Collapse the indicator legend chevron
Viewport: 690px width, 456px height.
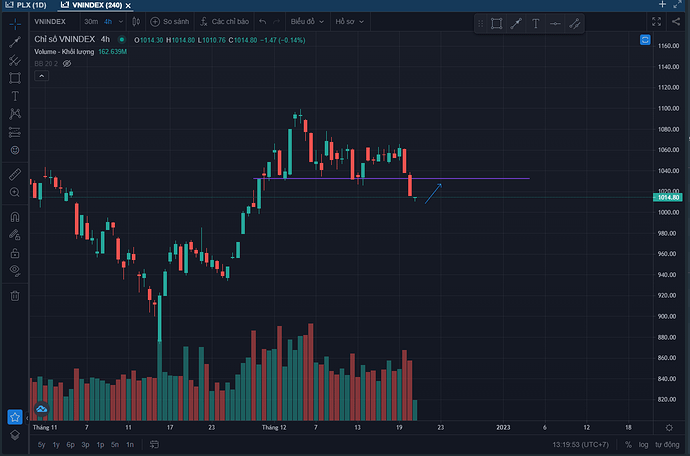41,76
